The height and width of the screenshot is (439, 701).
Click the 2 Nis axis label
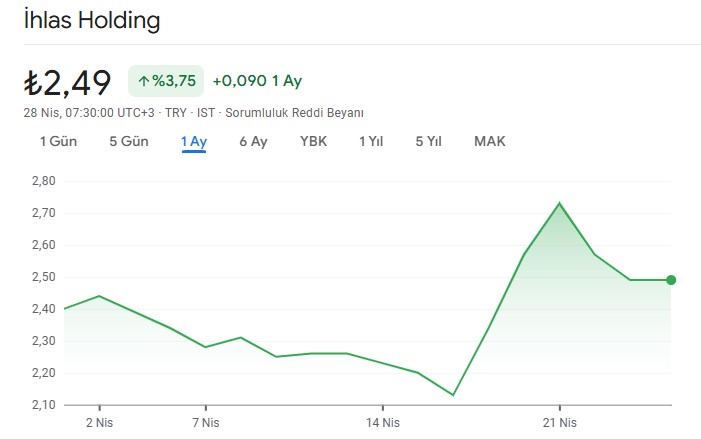[99, 422]
